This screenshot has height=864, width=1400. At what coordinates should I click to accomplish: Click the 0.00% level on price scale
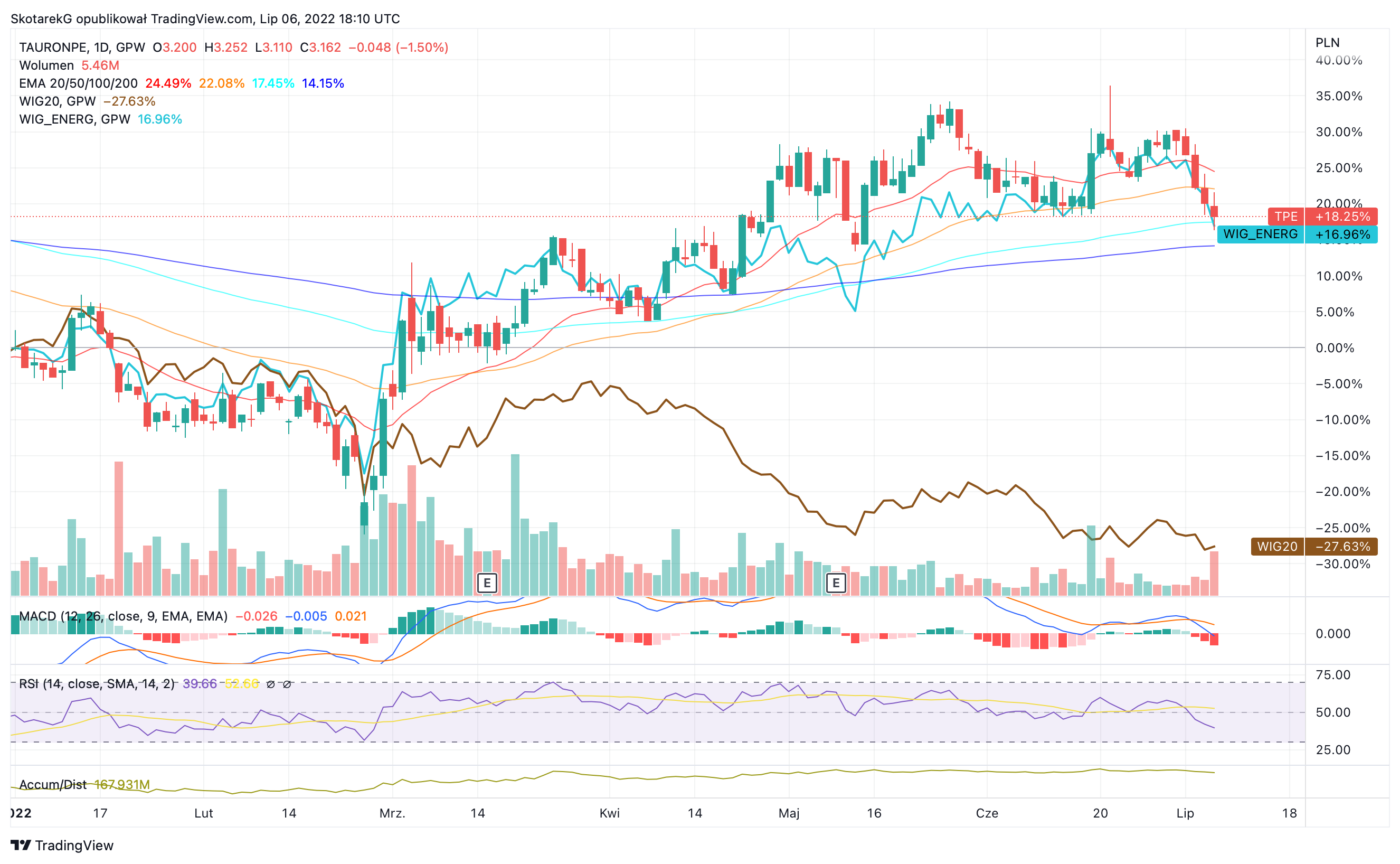(1335, 348)
